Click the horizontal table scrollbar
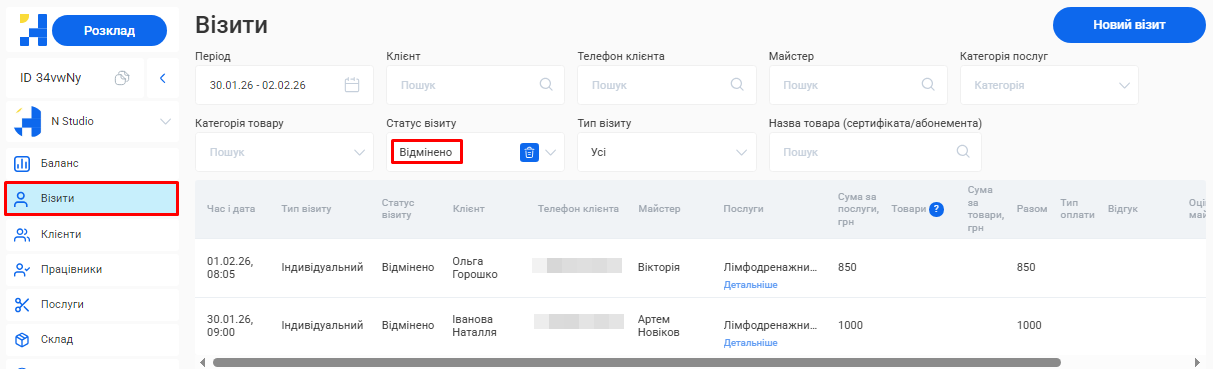Viewport: 1213px width, 369px height. [x=636, y=362]
